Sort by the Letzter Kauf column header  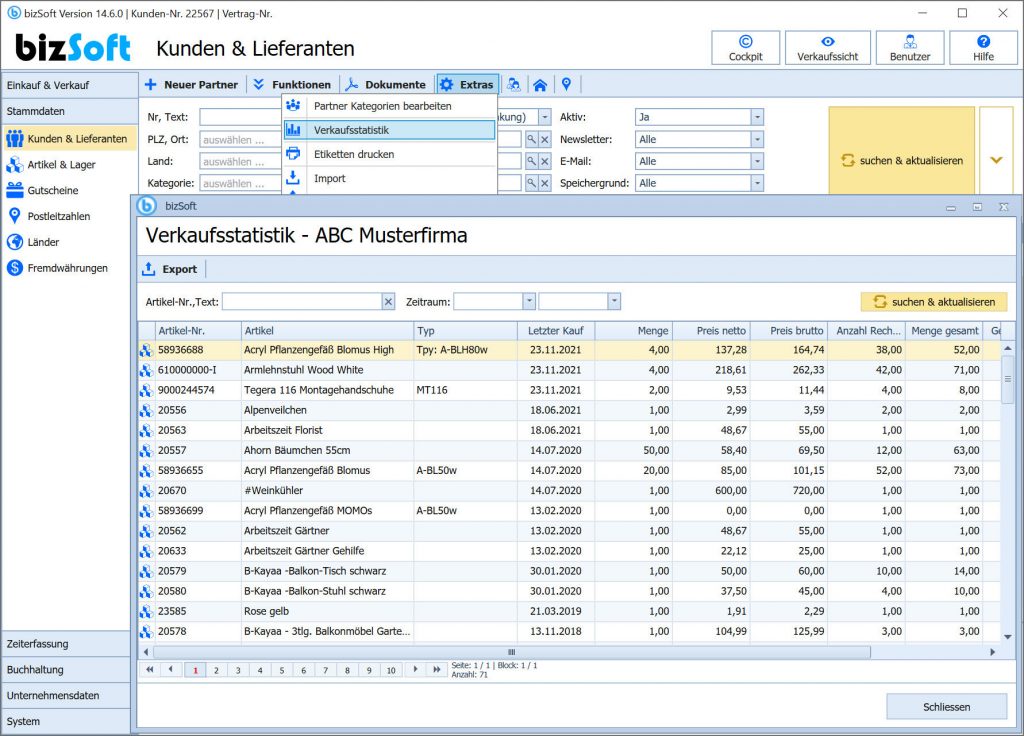pos(556,330)
